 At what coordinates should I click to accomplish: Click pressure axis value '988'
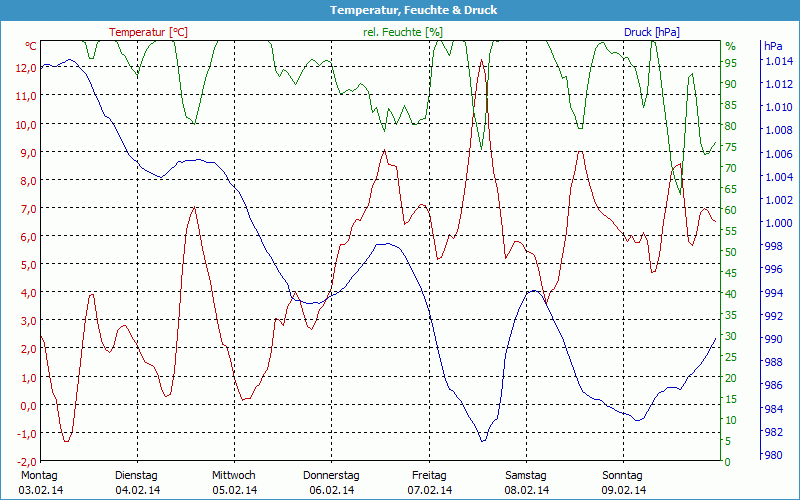click(x=774, y=362)
